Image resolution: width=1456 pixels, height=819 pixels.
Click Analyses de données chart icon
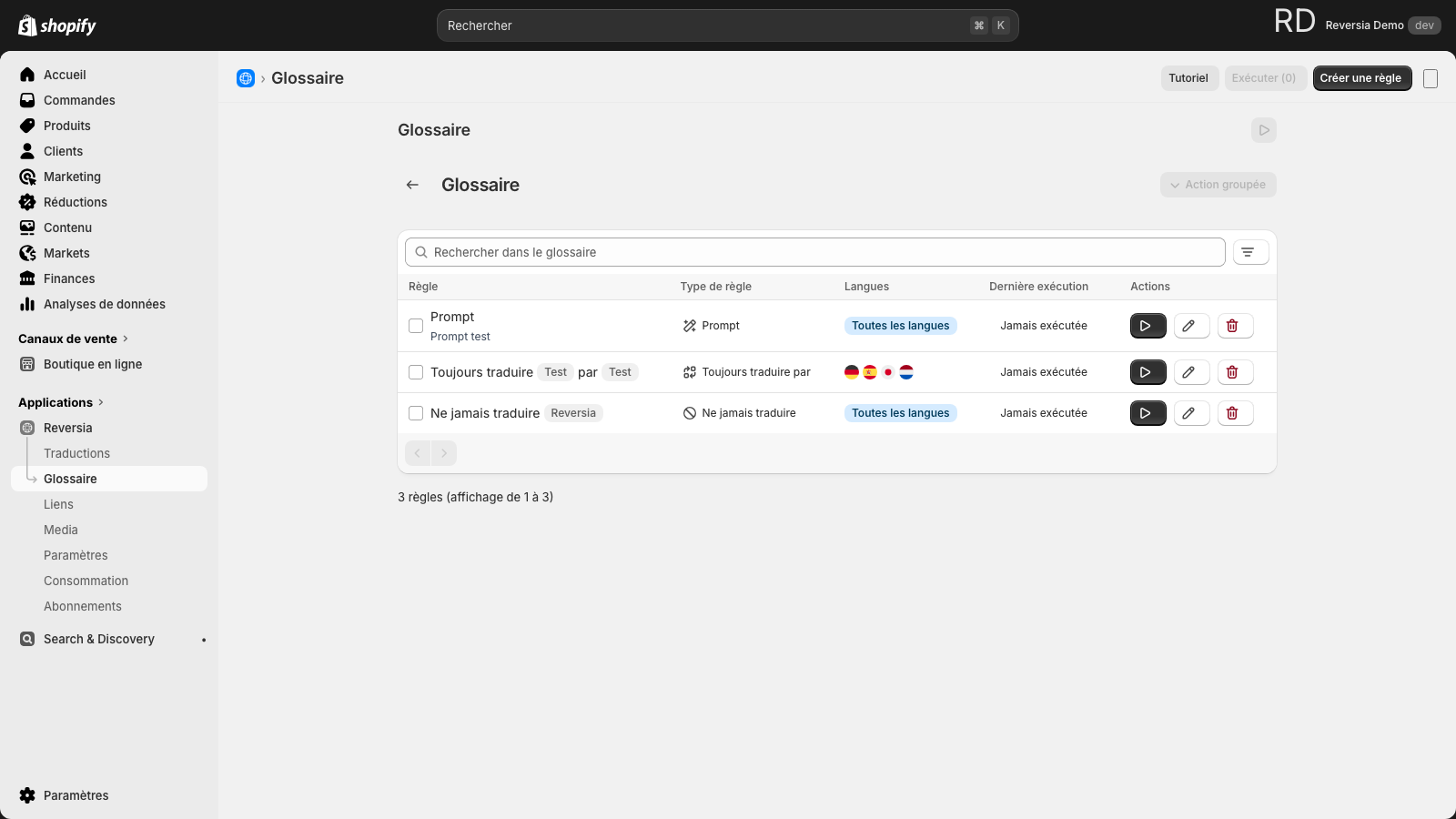(x=27, y=304)
